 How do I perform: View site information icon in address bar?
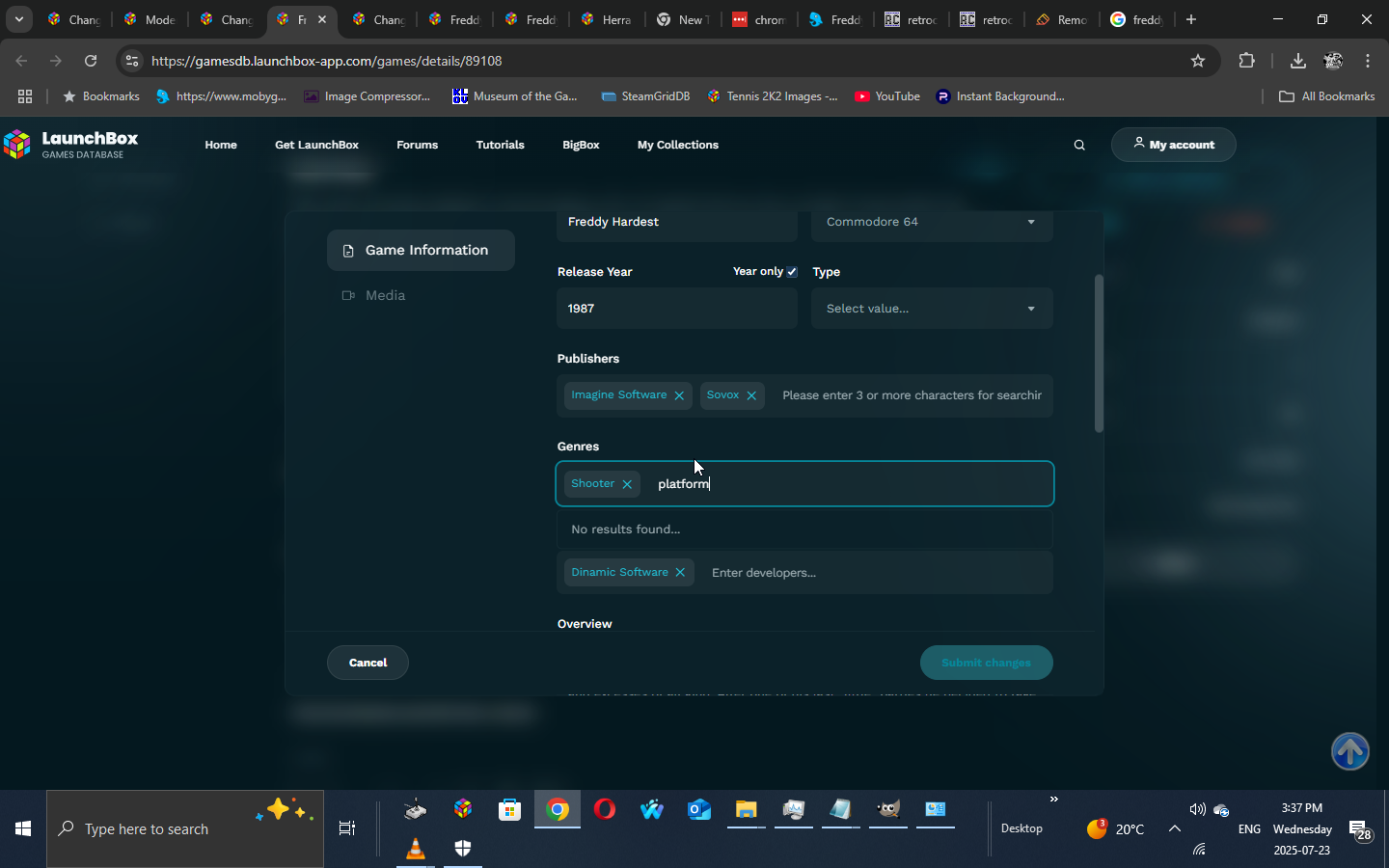pos(132,61)
